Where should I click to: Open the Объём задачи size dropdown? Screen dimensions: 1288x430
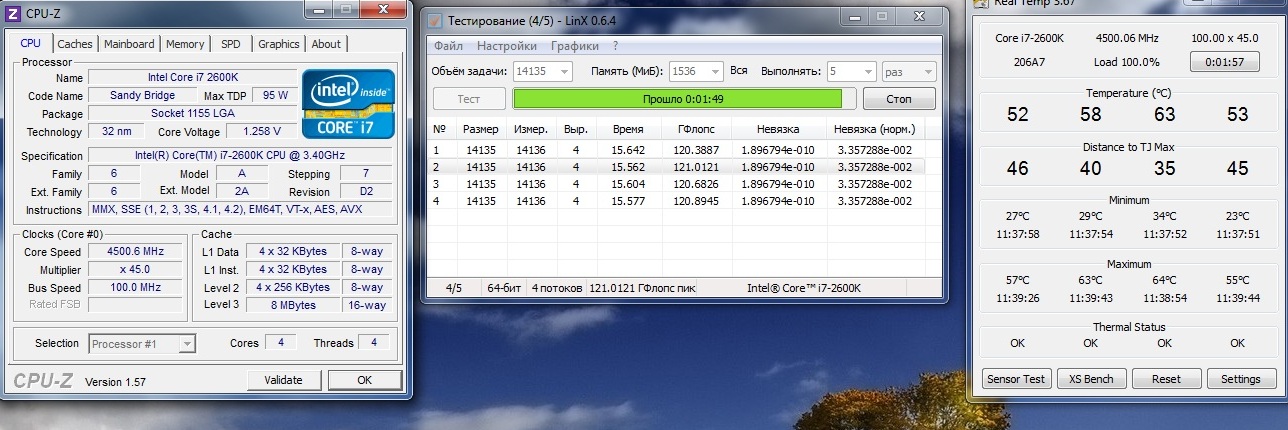click(565, 72)
